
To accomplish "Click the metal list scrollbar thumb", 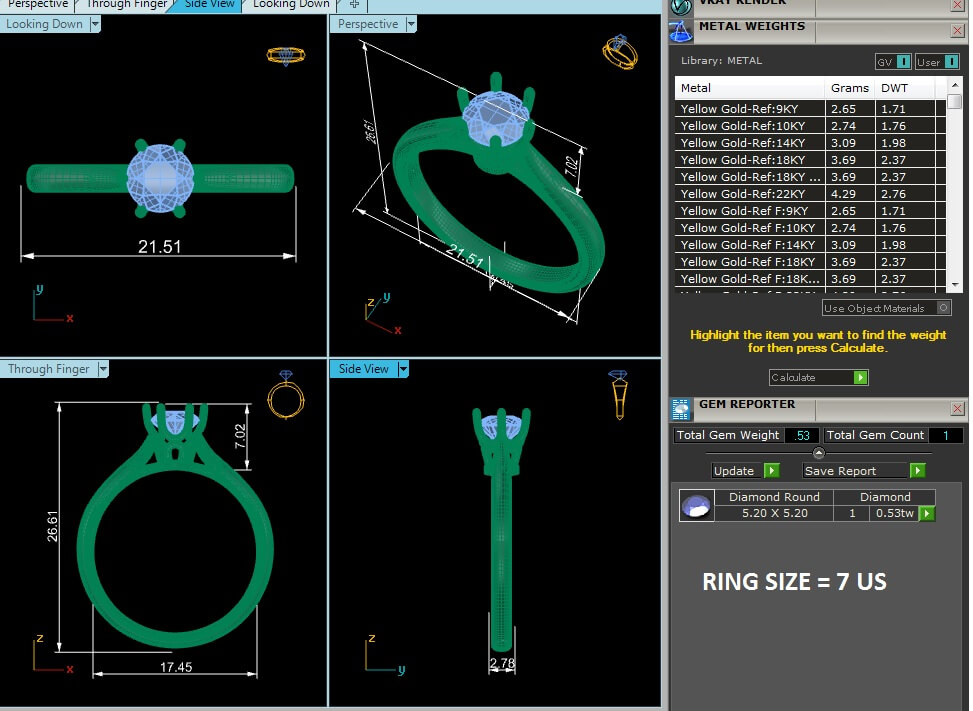I will coord(954,101).
